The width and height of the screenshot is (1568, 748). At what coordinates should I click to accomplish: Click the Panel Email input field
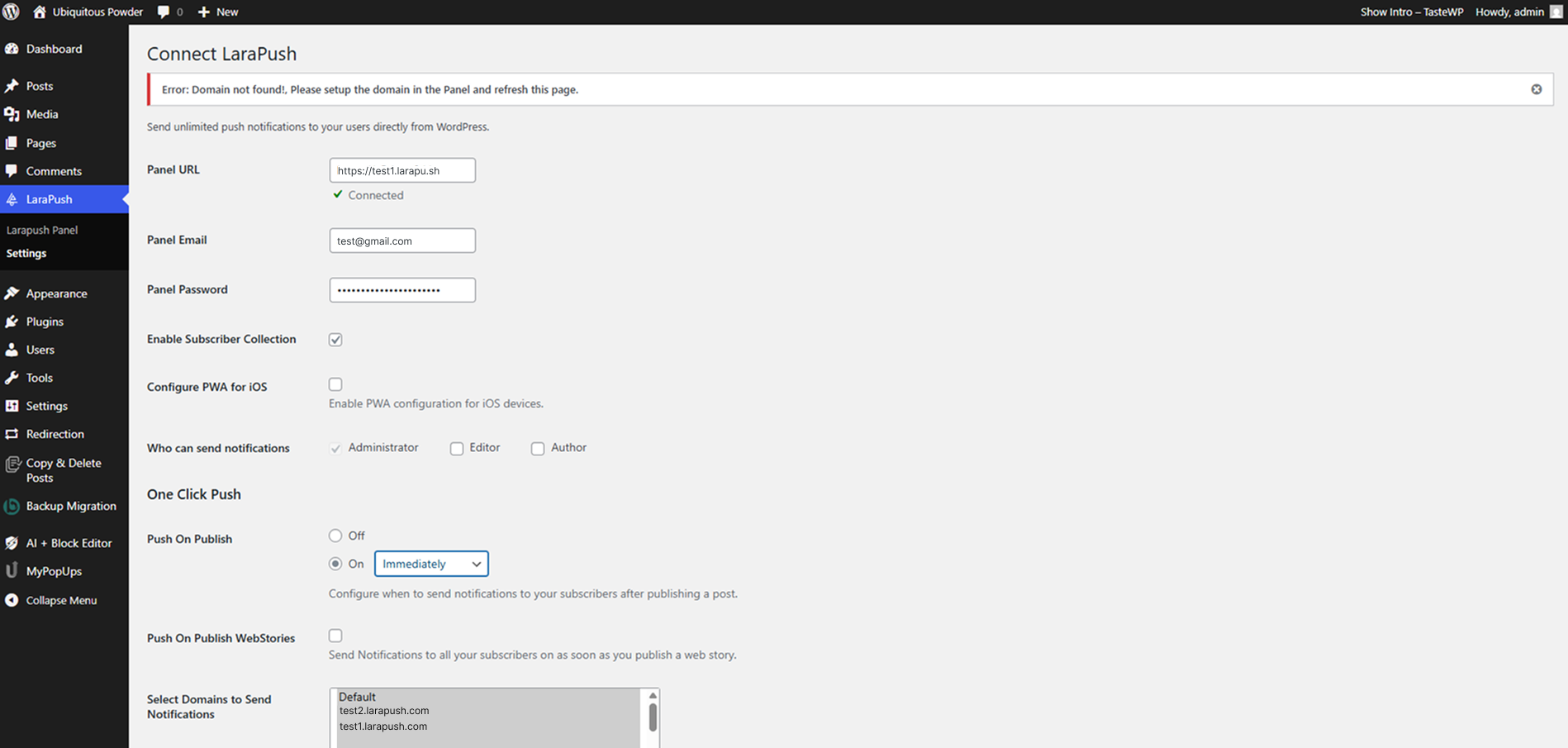[x=402, y=241]
